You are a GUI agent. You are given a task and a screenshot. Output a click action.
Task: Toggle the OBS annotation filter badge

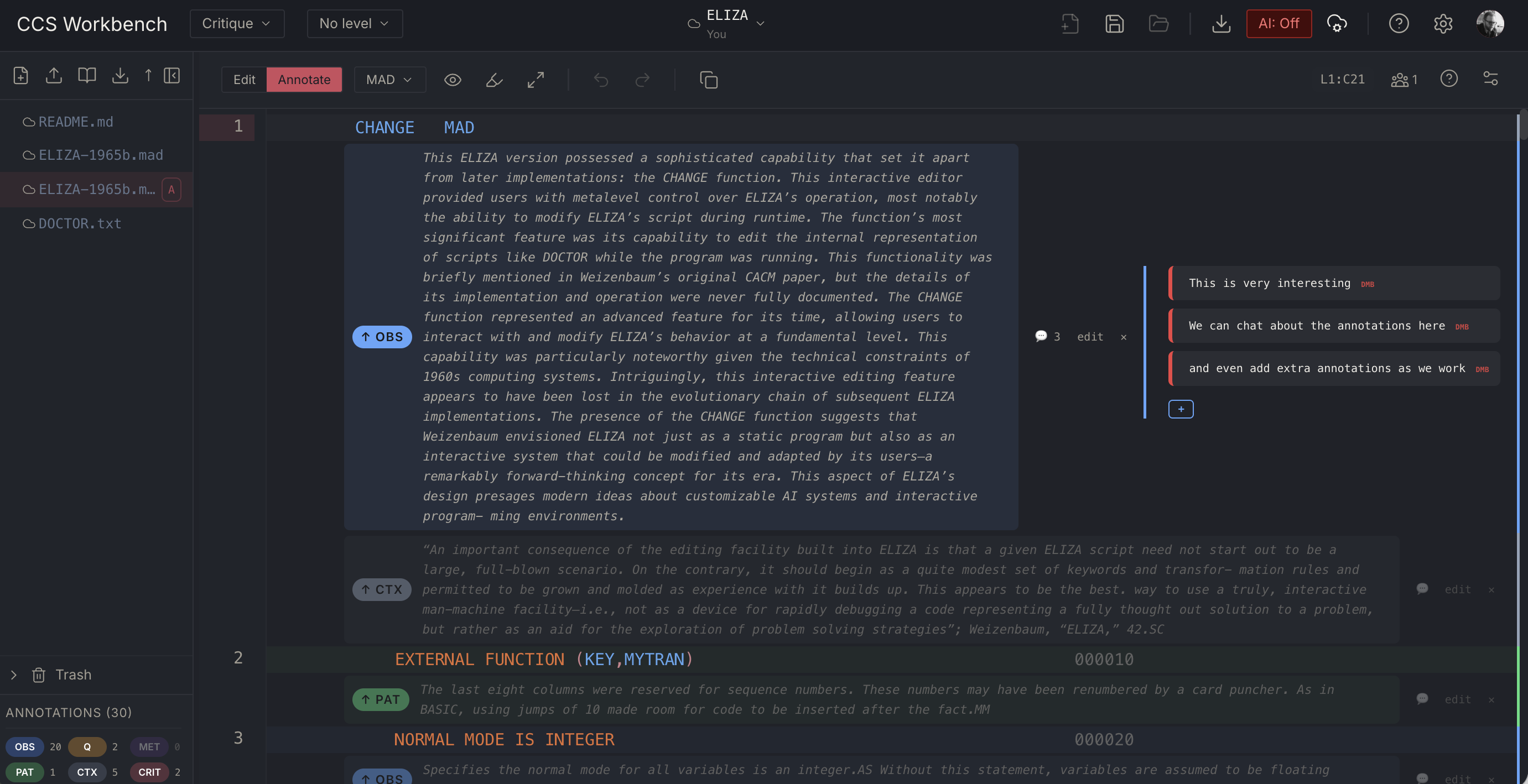click(x=25, y=746)
